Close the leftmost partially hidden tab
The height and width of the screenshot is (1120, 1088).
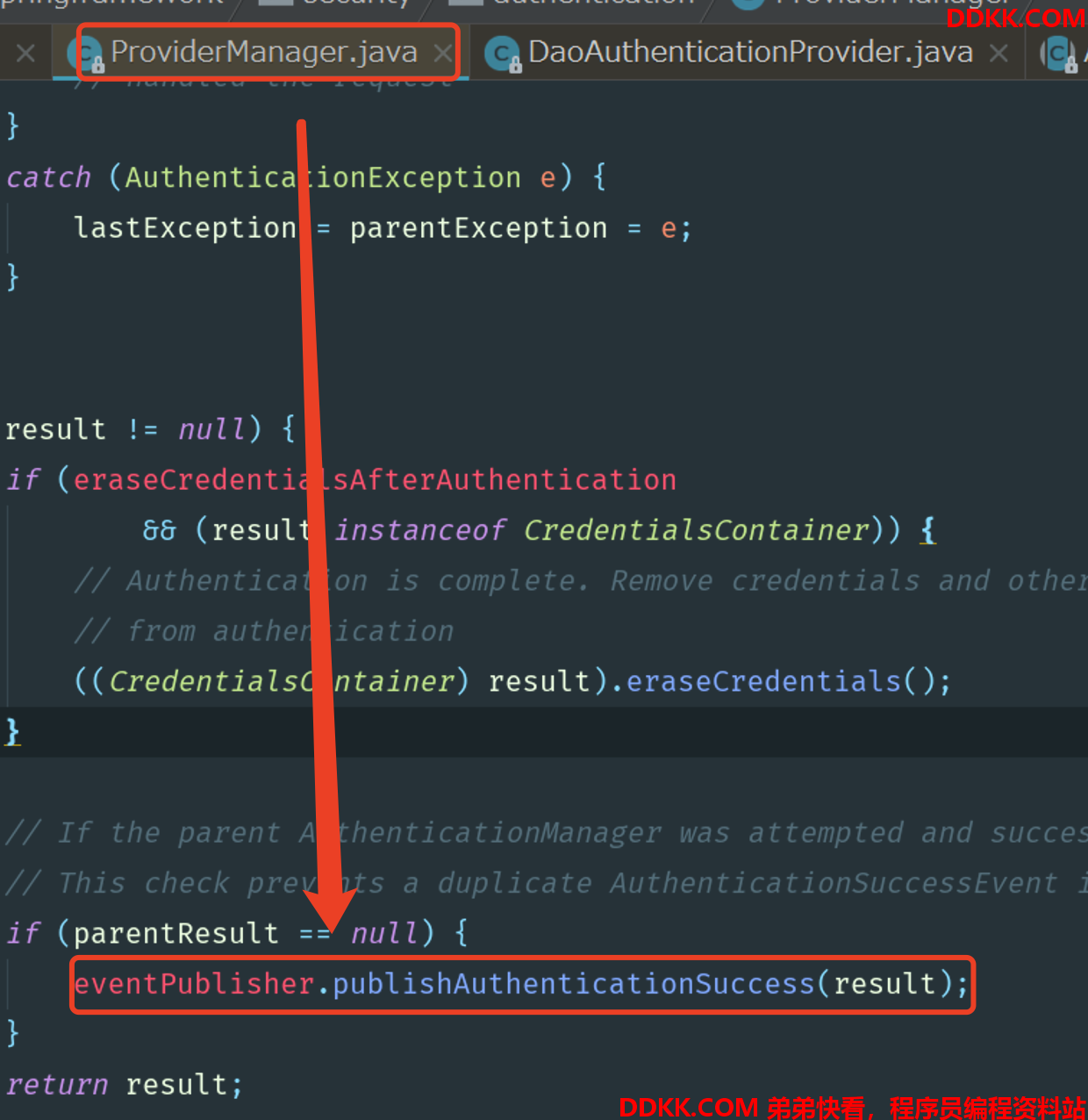point(26,54)
